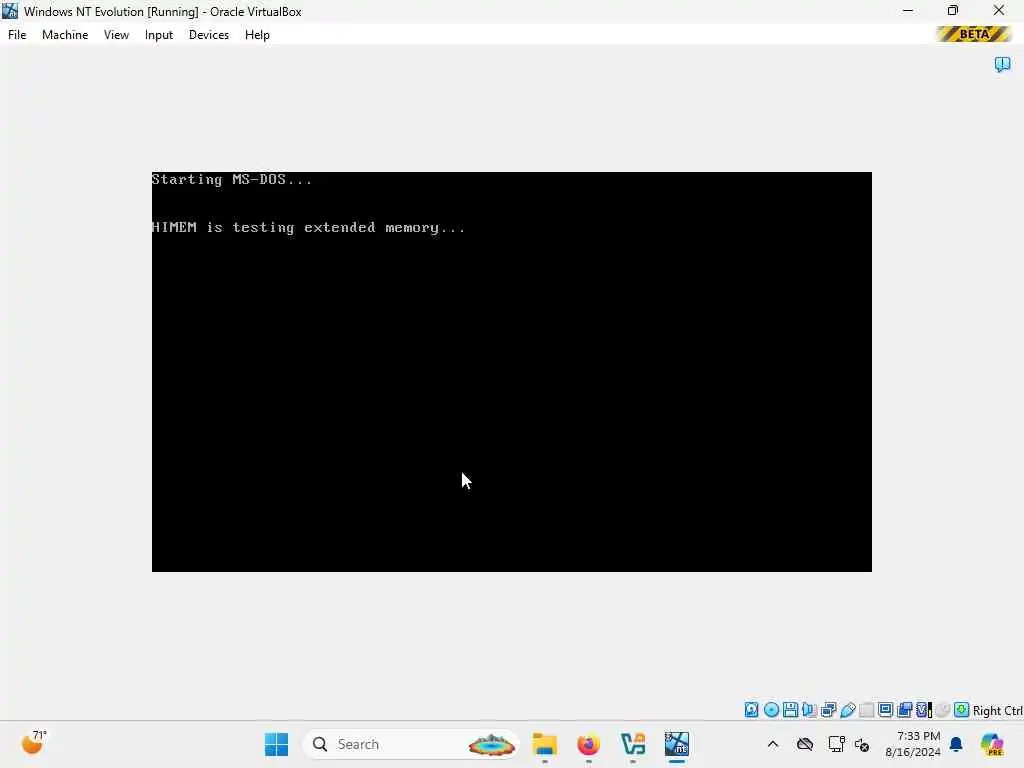The height and width of the screenshot is (768, 1024).
Task: Click the BETA badge in menu bar
Action: (x=974, y=34)
